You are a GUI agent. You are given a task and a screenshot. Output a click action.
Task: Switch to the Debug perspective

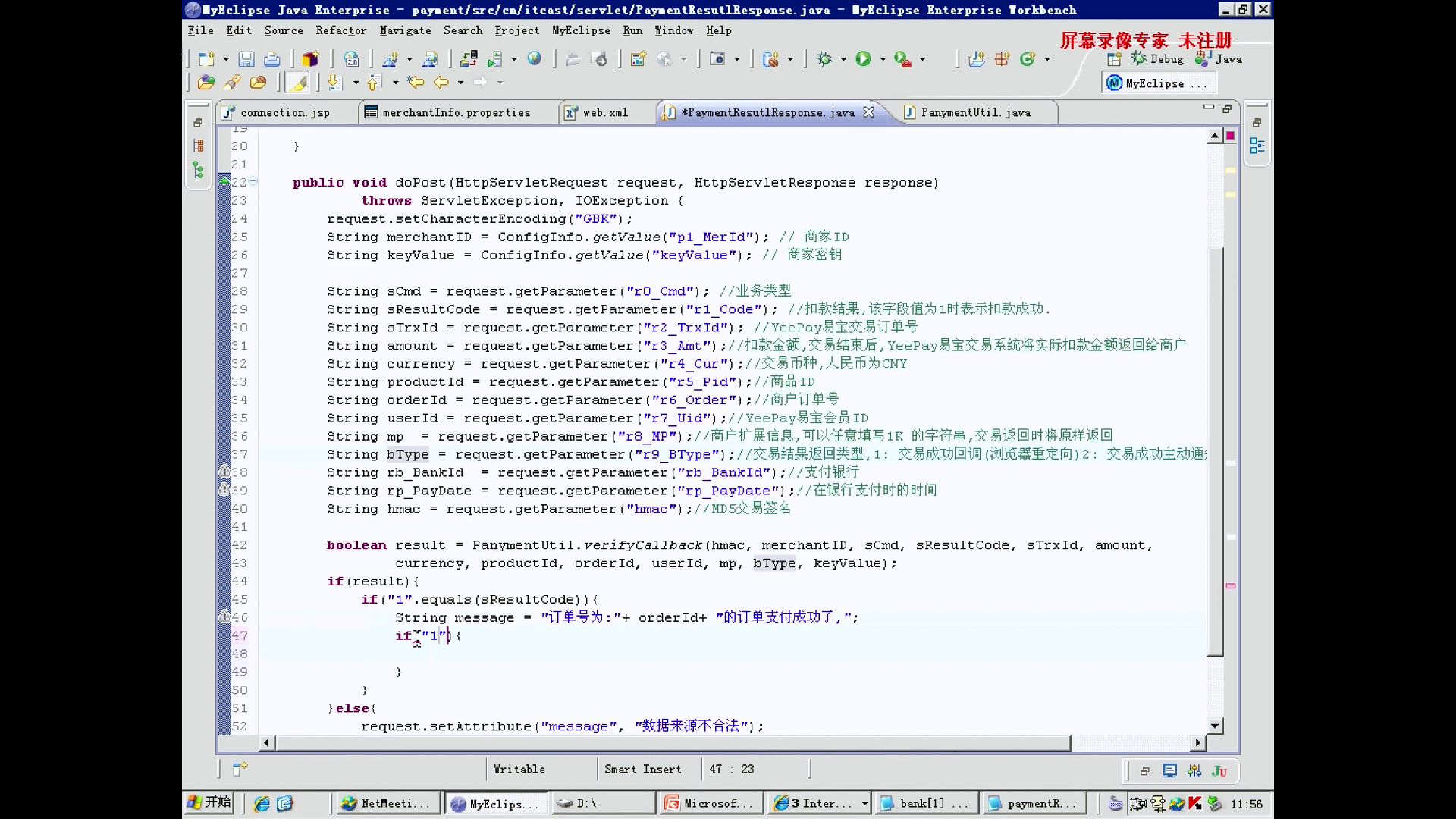tap(1157, 59)
